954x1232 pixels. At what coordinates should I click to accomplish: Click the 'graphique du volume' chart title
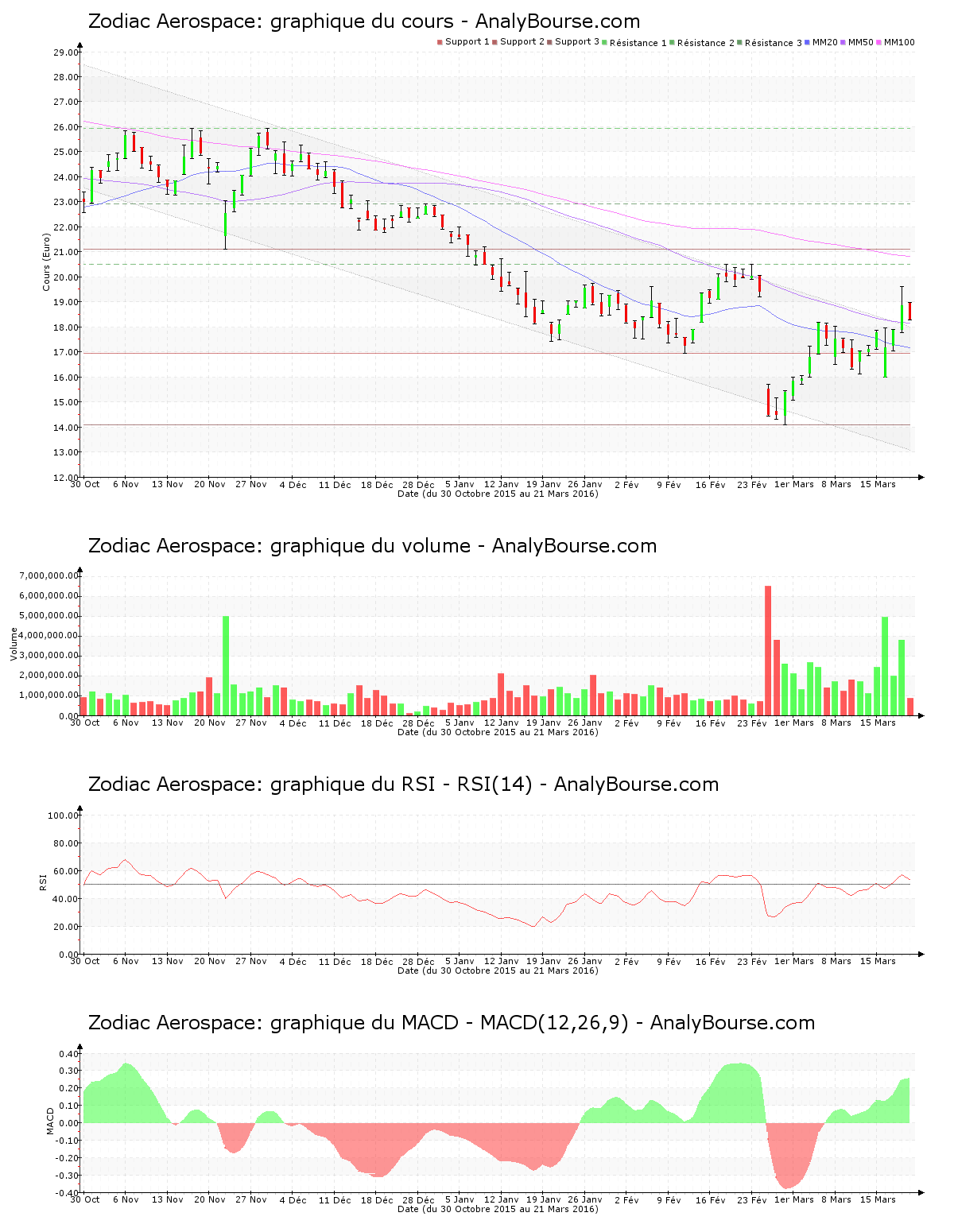(x=372, y=546)
